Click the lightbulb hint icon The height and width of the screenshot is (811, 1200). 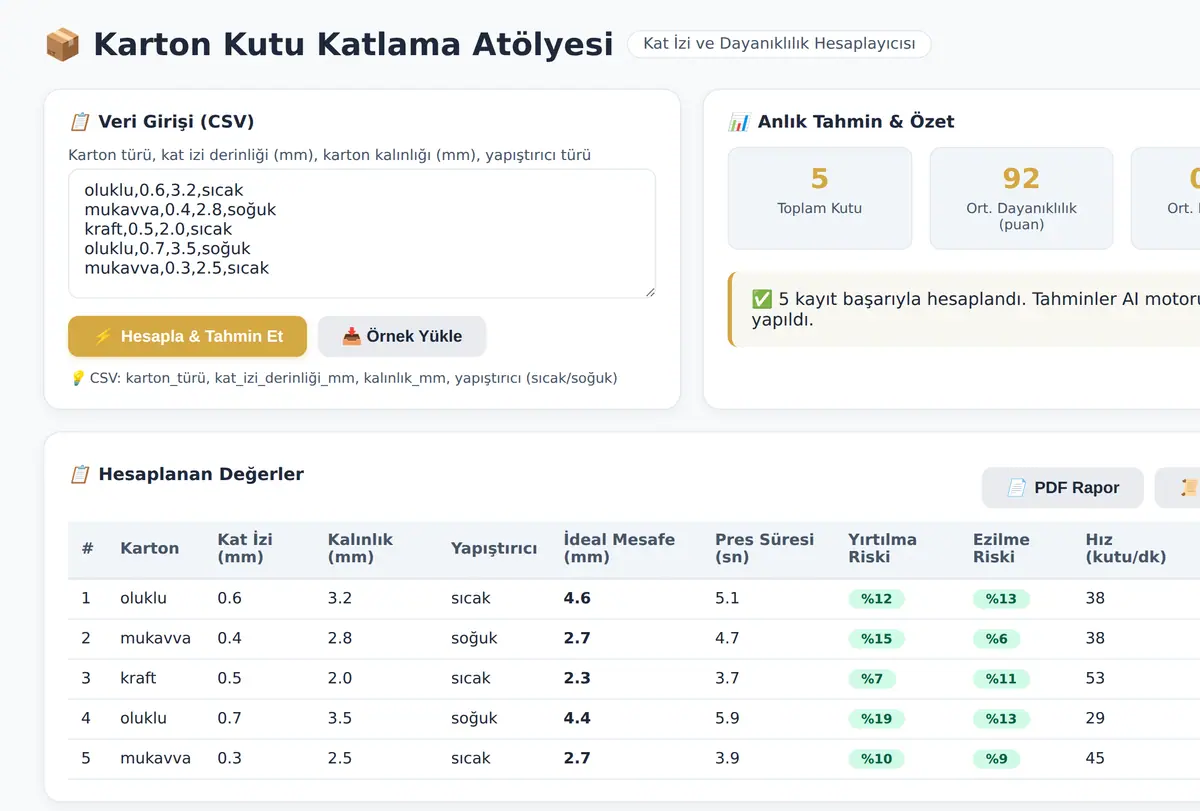77,378
